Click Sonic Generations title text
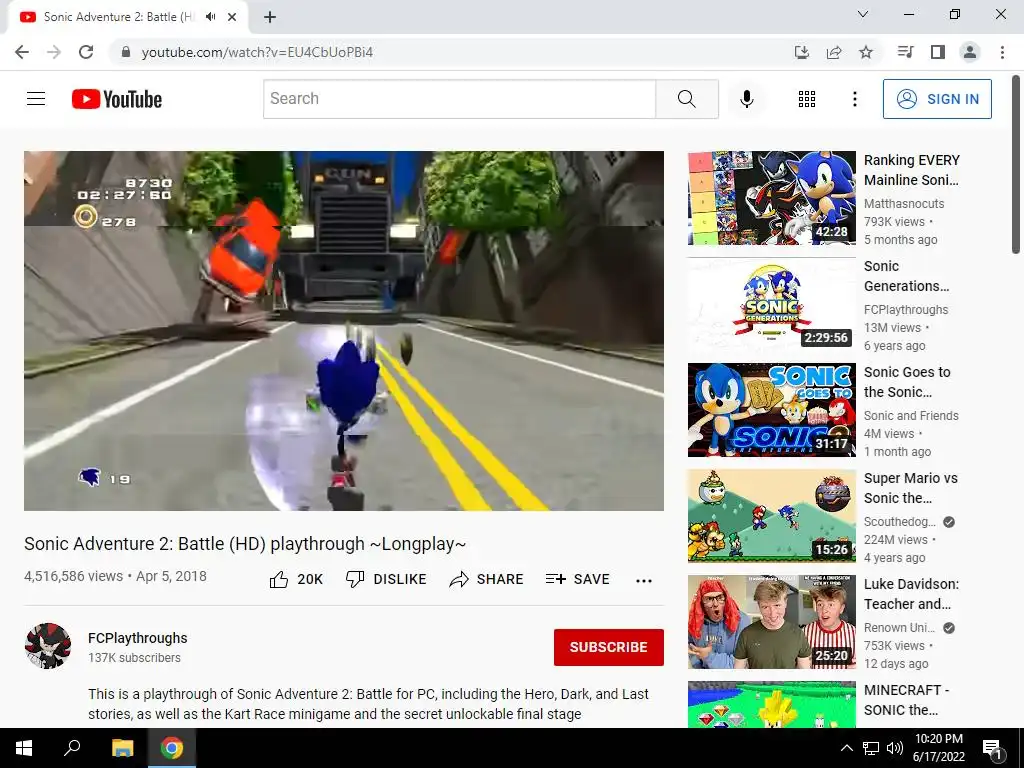The height and width of the screenshot is (768, 1024). point(906,276)
